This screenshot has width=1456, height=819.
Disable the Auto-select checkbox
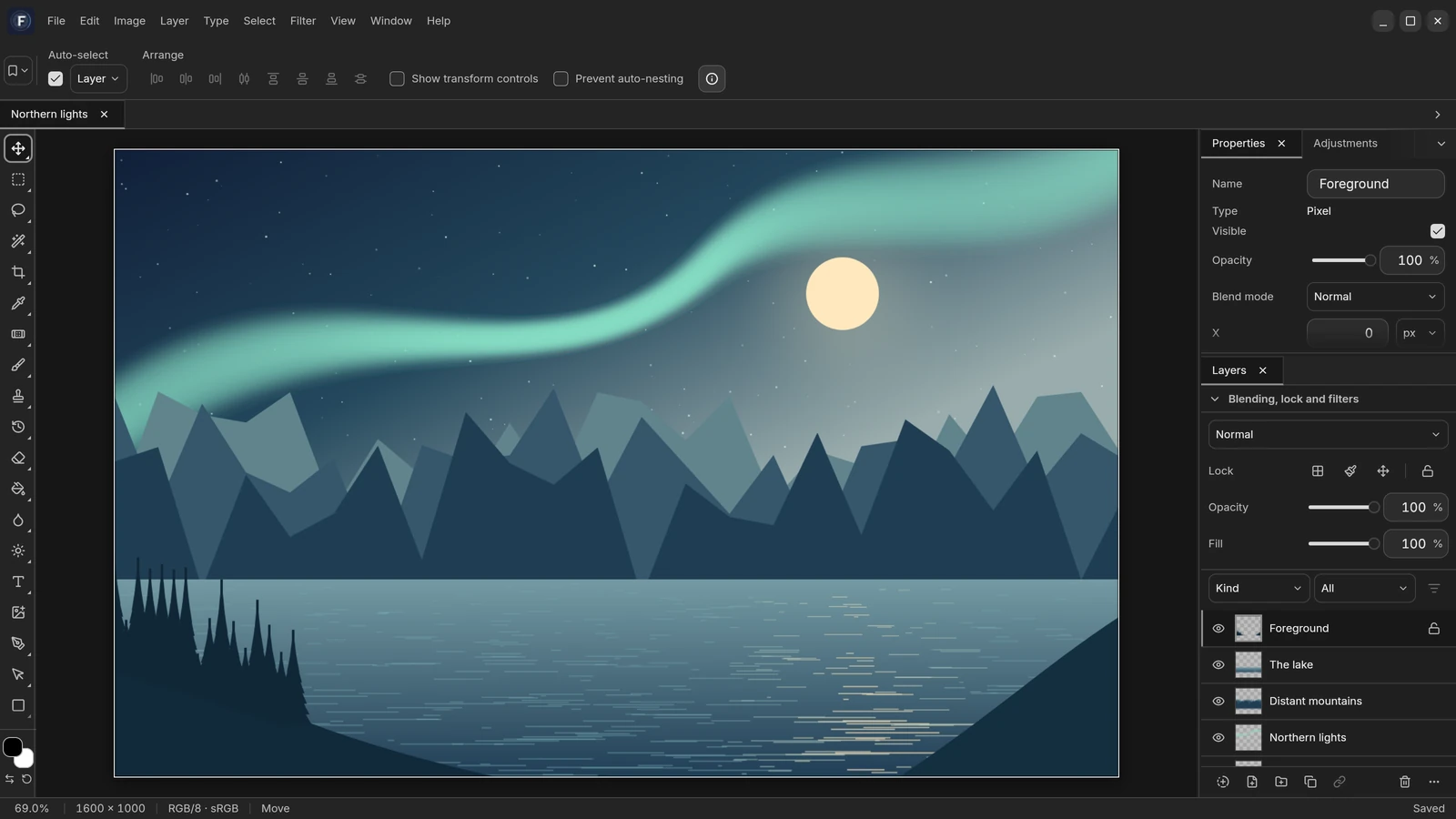coord(56,78)
